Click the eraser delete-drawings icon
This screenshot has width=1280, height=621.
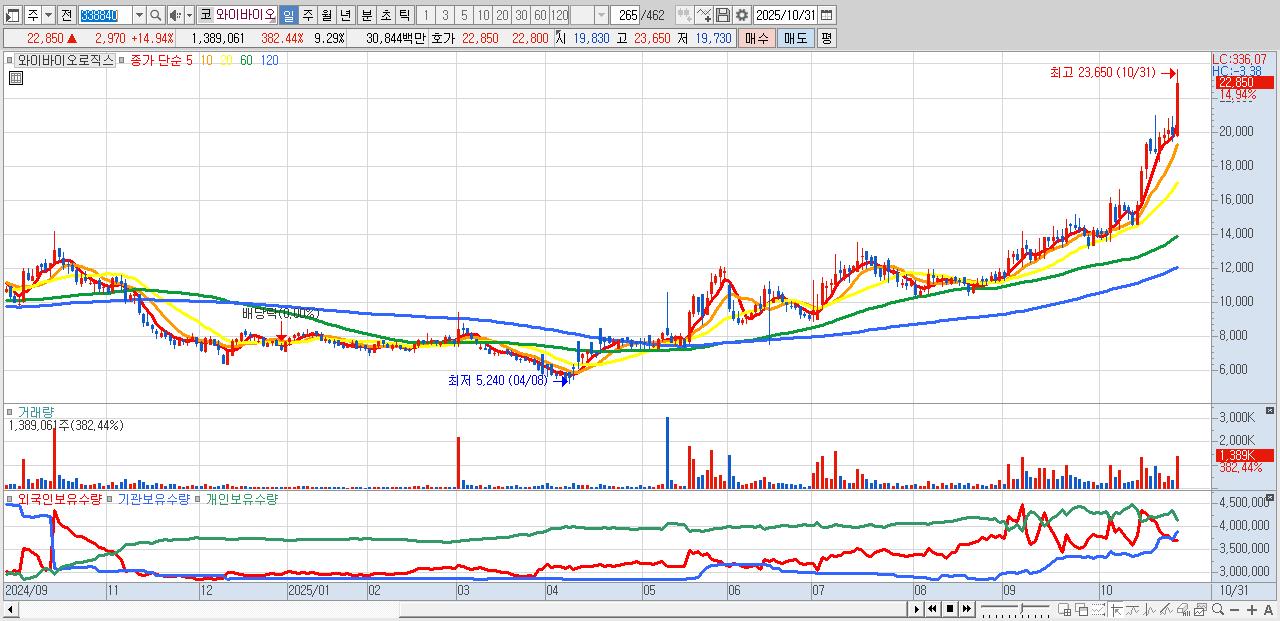(1183, 610)
